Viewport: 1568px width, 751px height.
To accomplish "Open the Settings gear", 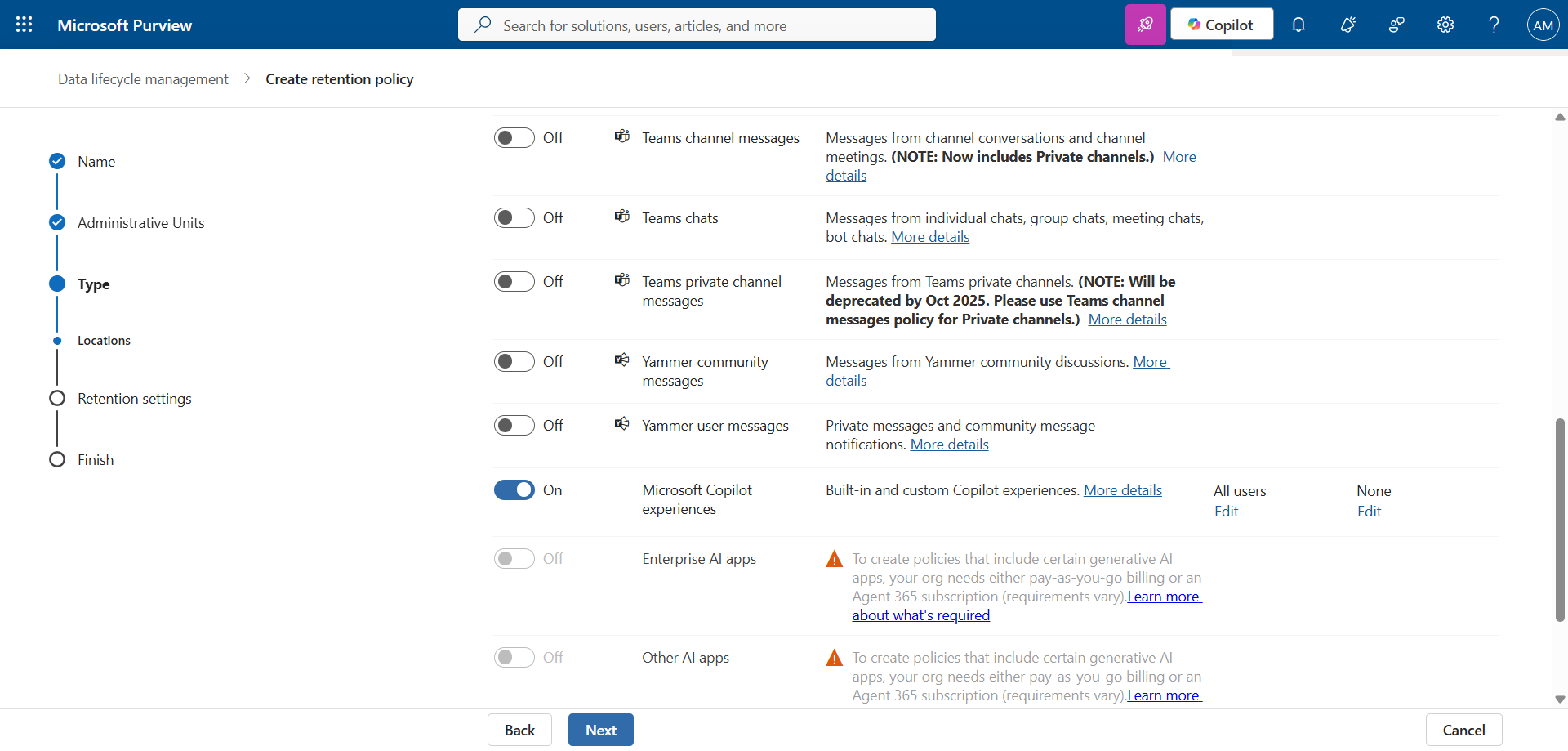I will [1445, 25].
